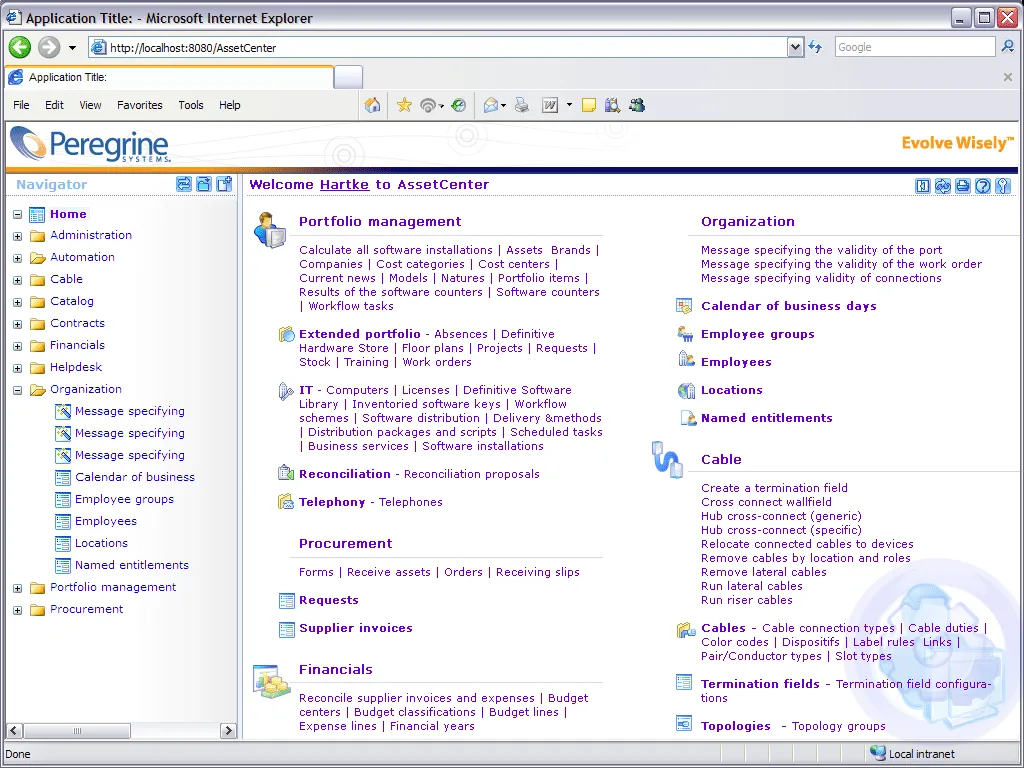1024x768 pixels.
Task: Click the green Back arrow button
Action: (20, 47)
